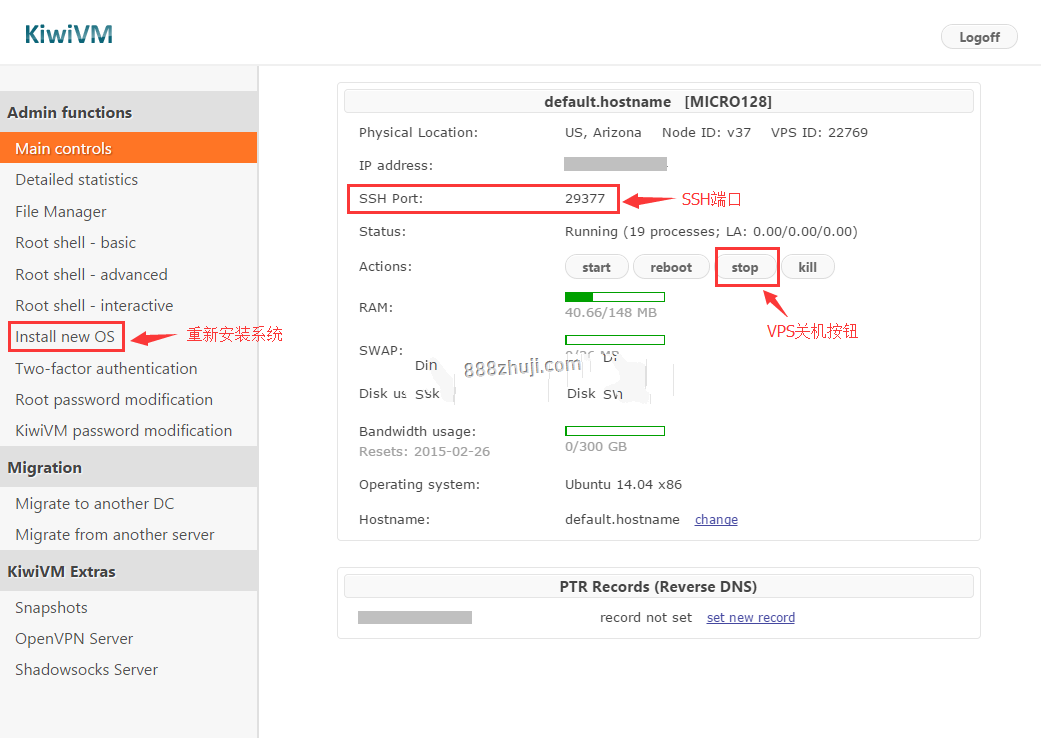Click the default.hostname [MICRO128] panel title
This screenshot has height=738, width=1041.
coord(659,102)
